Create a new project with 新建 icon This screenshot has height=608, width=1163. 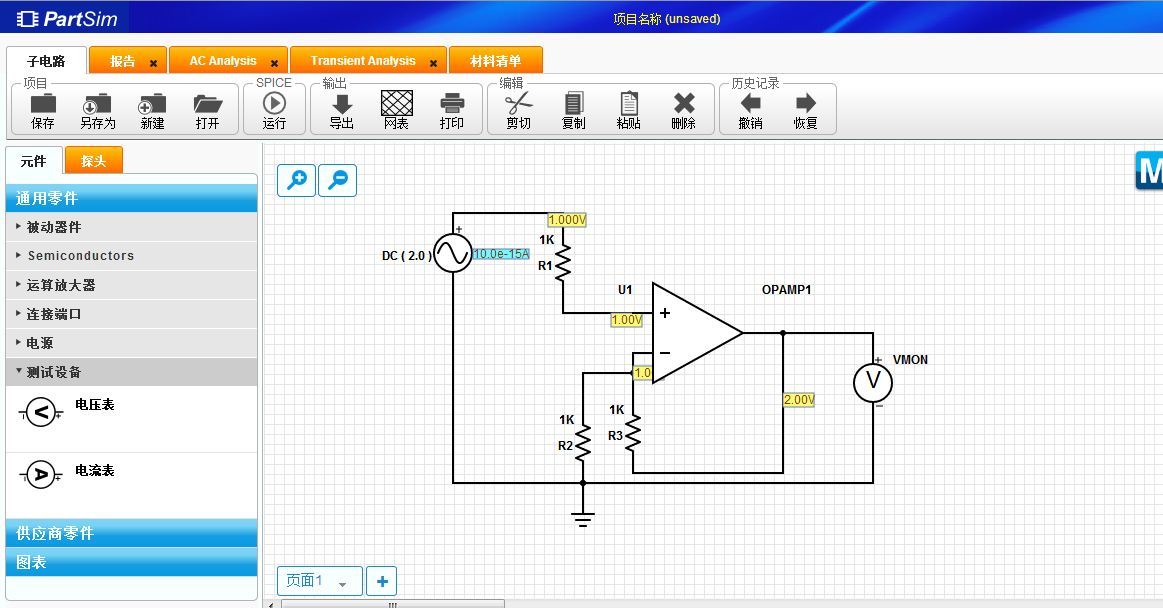(x=152, y=104)
